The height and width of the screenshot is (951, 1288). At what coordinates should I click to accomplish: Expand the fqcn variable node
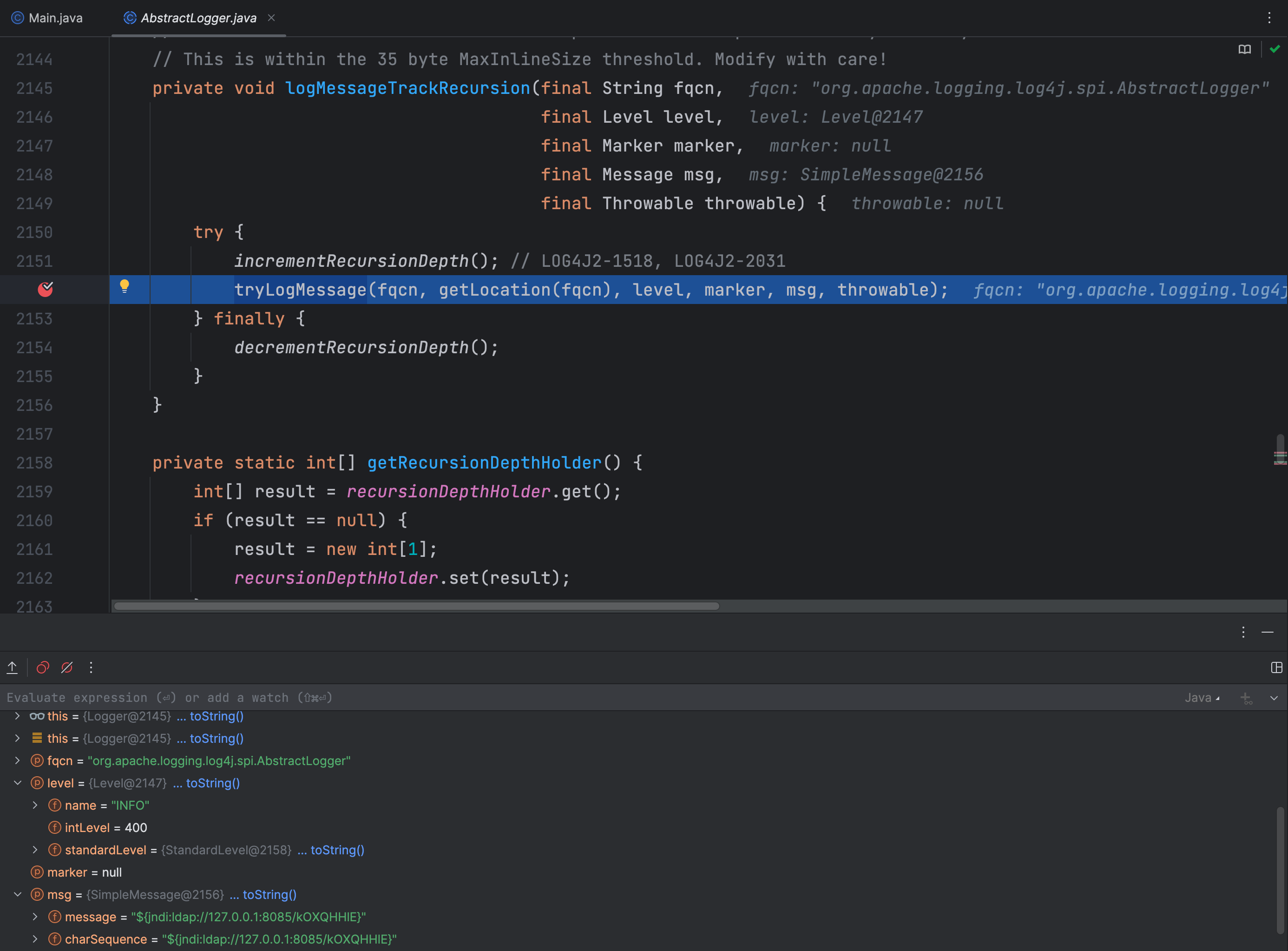[x=17, y=760]
